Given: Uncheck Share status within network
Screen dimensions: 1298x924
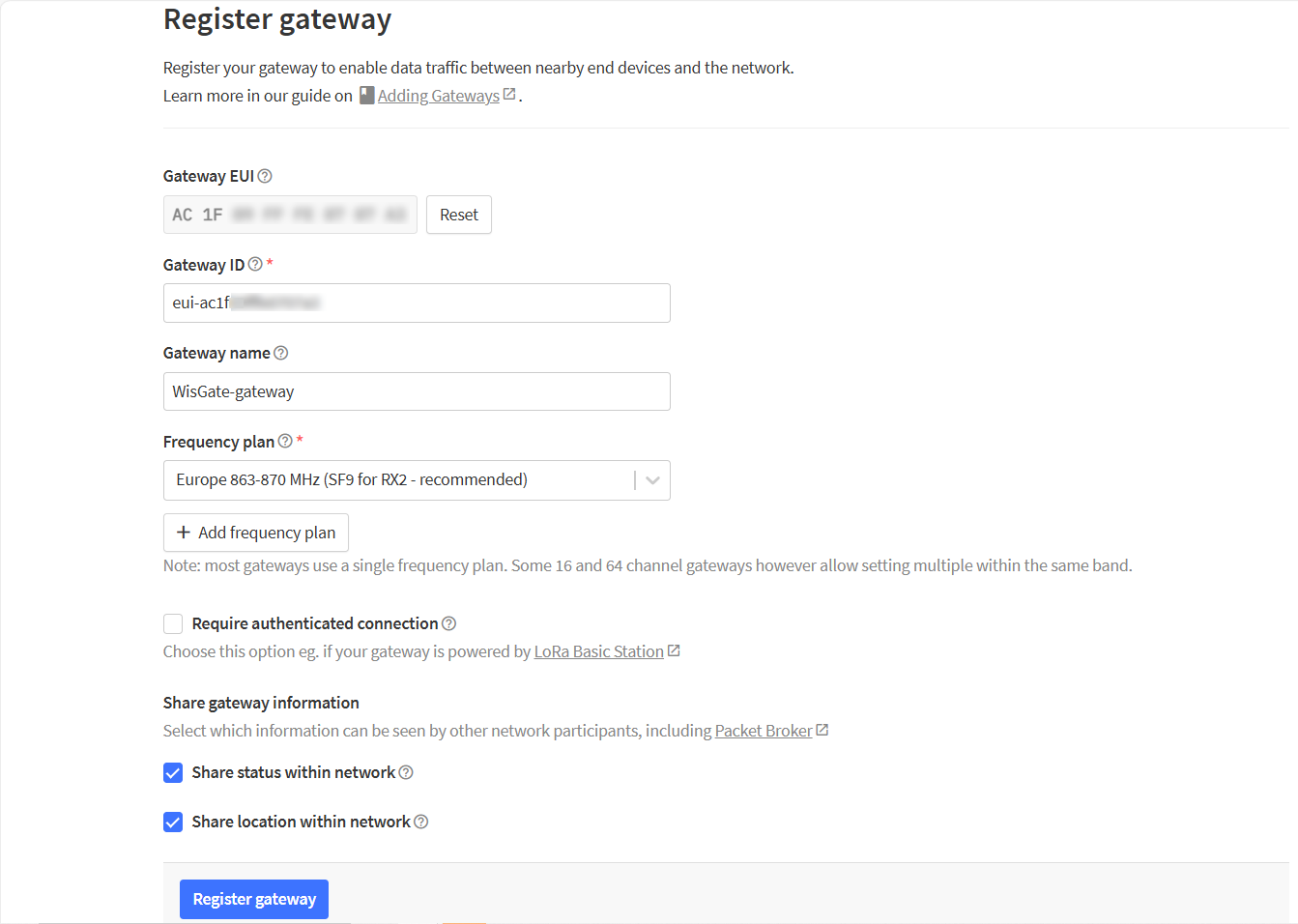Looking at the screenshot, I should [173, 772].
